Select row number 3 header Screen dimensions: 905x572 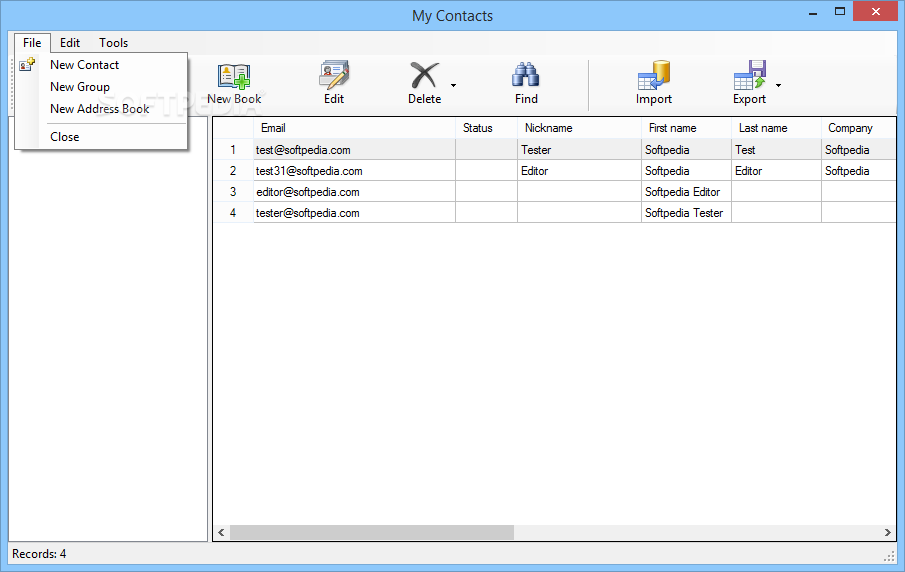tap(233, 192)
